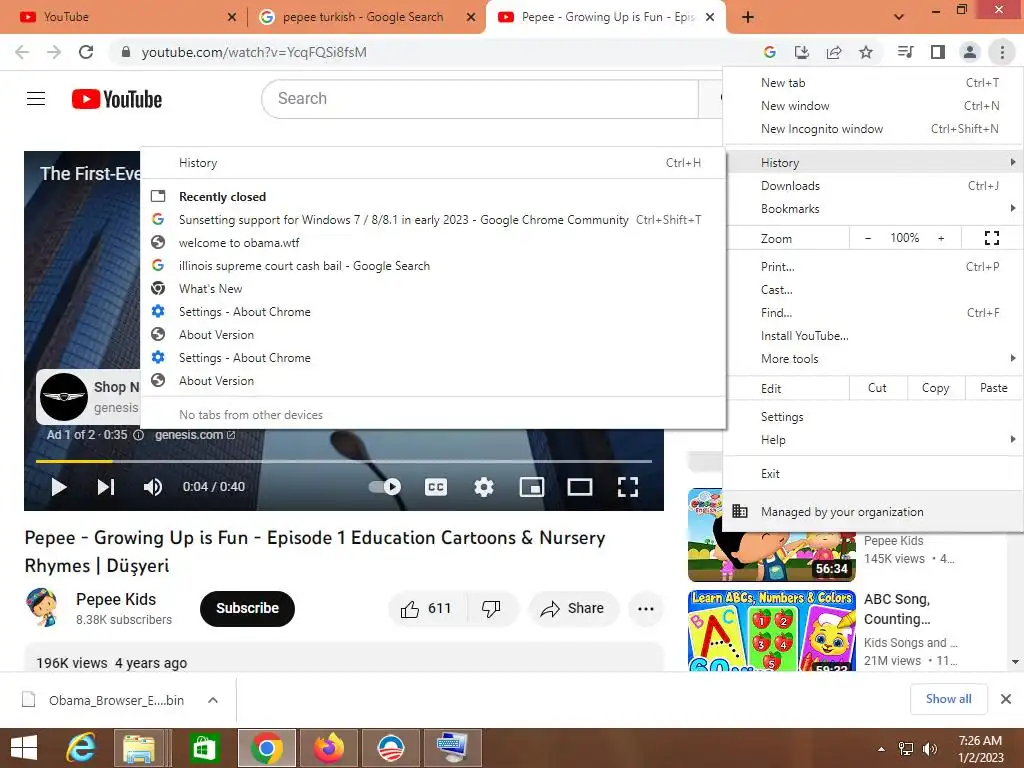Open more actions ellipsis below the video
Image resolution: width=1024 pixels, height=768 pixels.
point(646,609)
